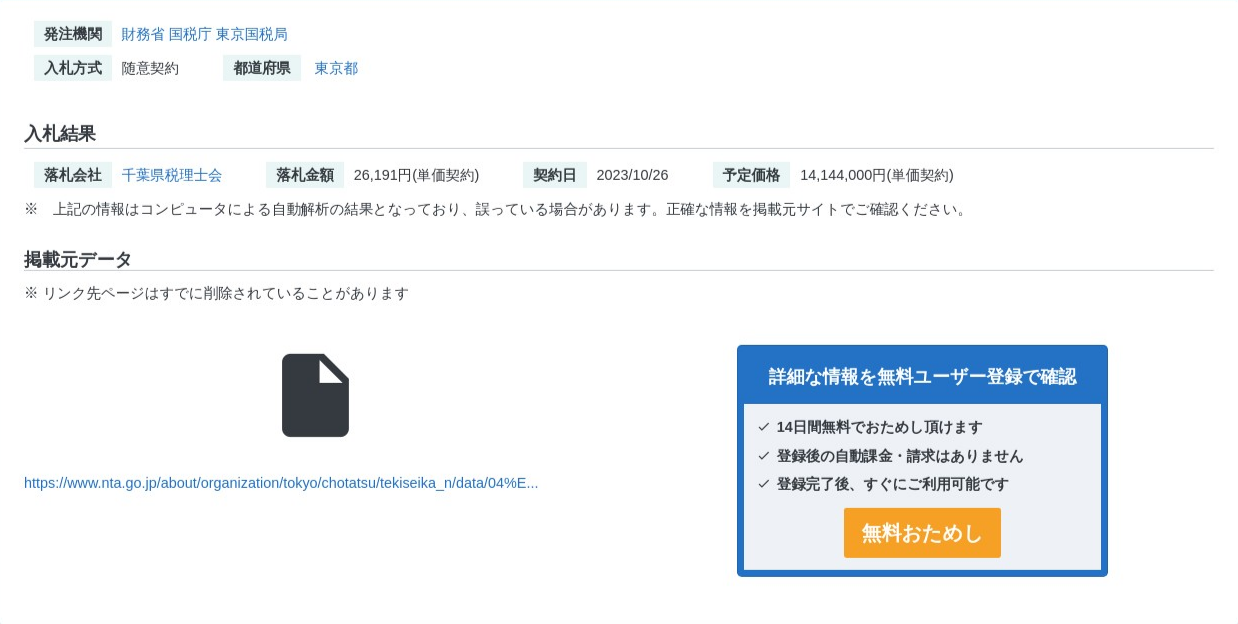Select the 発注機関 label
Viewport: 1238px width, 624px height.
point(73,34)
